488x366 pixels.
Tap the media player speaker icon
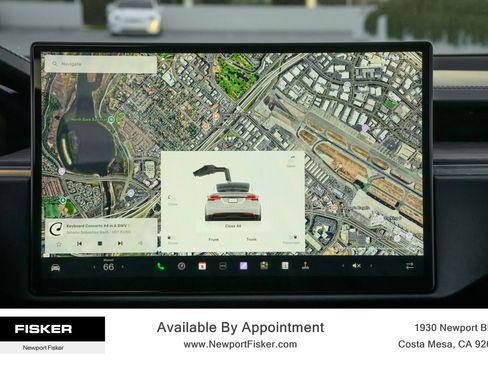(140, 243)
